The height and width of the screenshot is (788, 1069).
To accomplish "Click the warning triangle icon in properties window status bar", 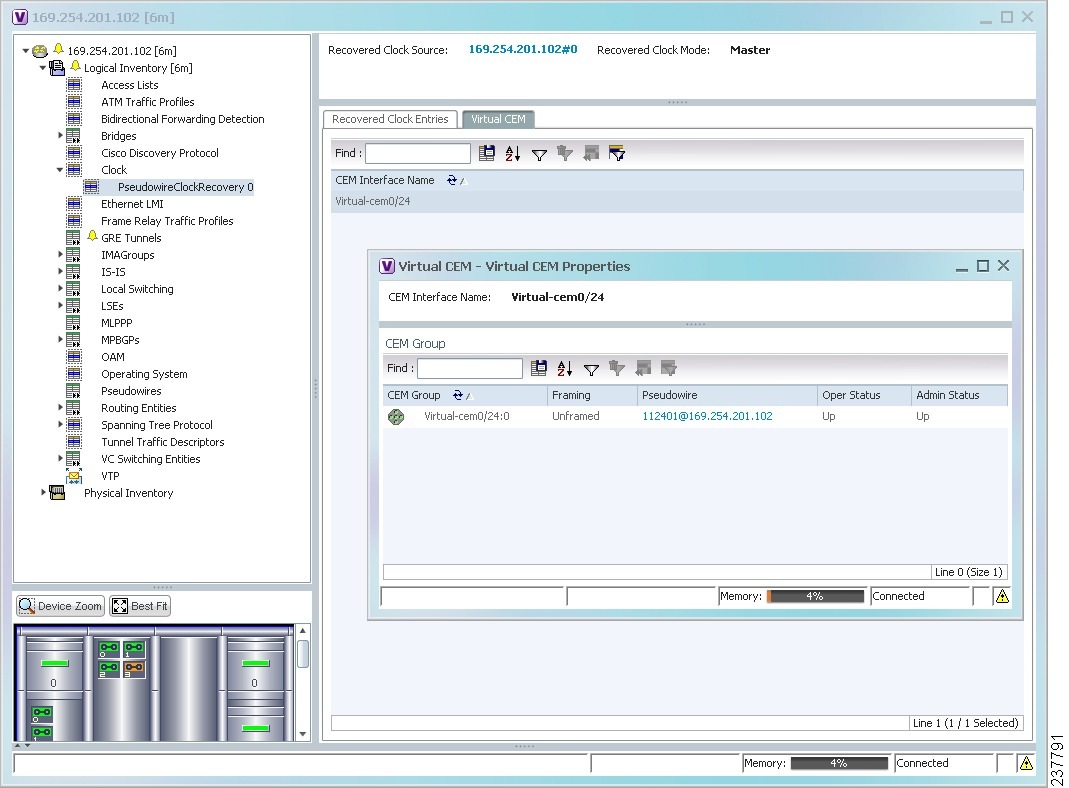I will [x=1002, y=596].
